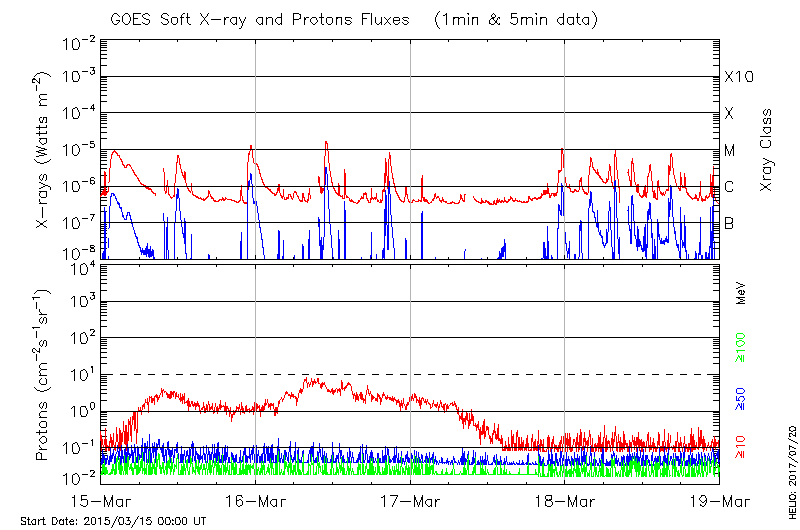800x530 pixels.
Task: Click the blue ≥50 MeV legend label
Action: point(742,397)
